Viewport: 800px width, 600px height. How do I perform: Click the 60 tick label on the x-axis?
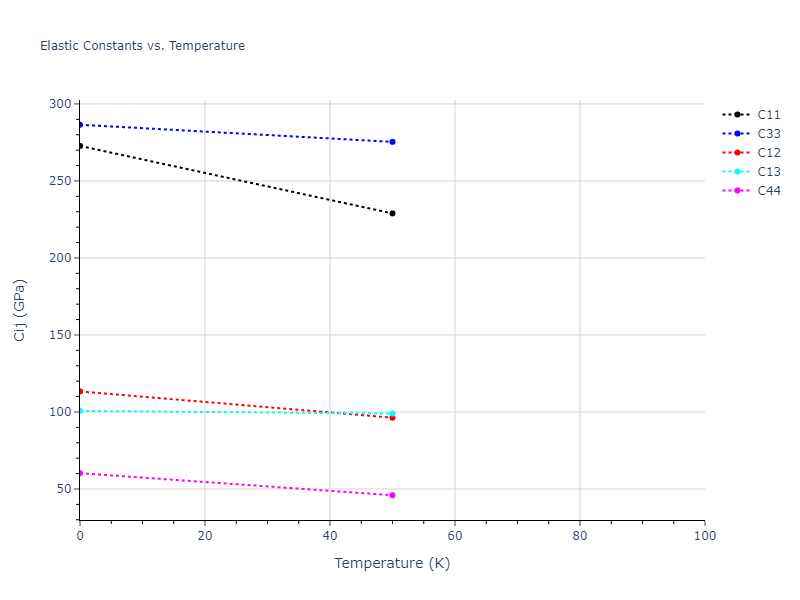pos(455,537)
